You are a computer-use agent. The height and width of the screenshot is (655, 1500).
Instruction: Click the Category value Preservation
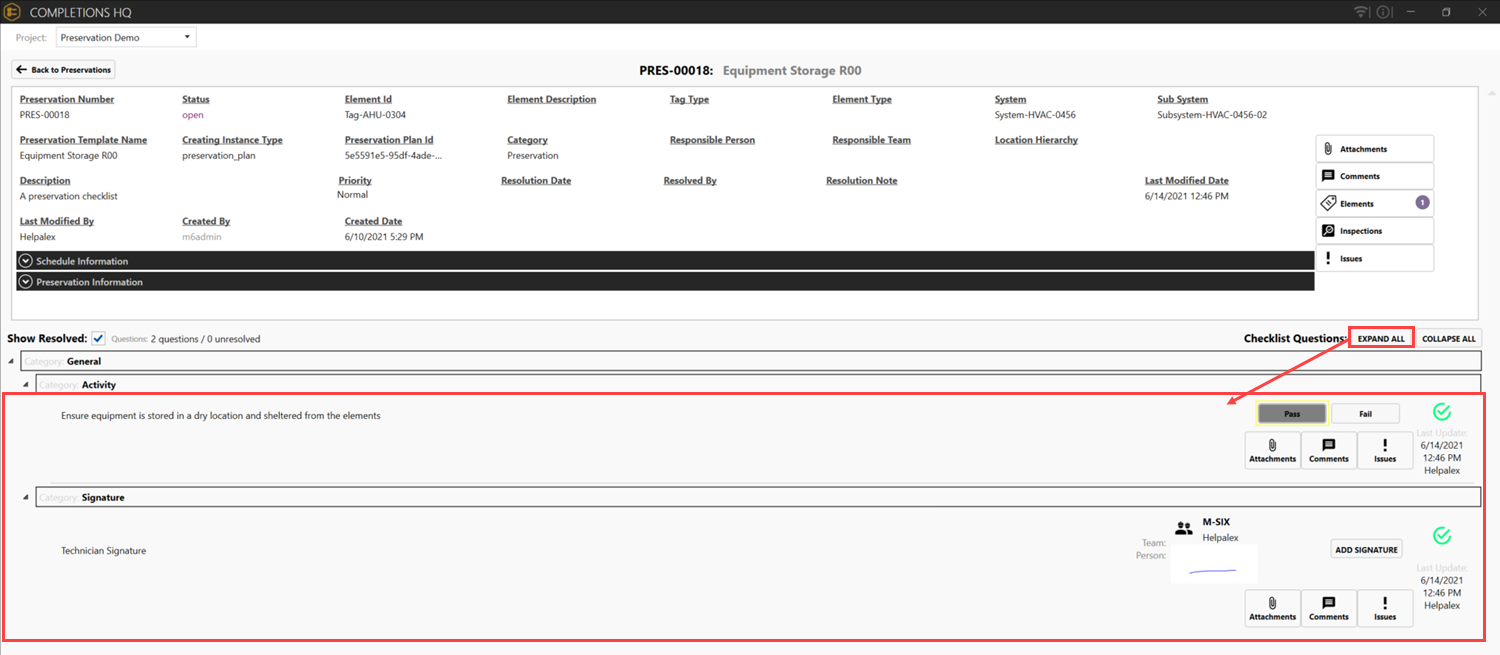[533, 156]
